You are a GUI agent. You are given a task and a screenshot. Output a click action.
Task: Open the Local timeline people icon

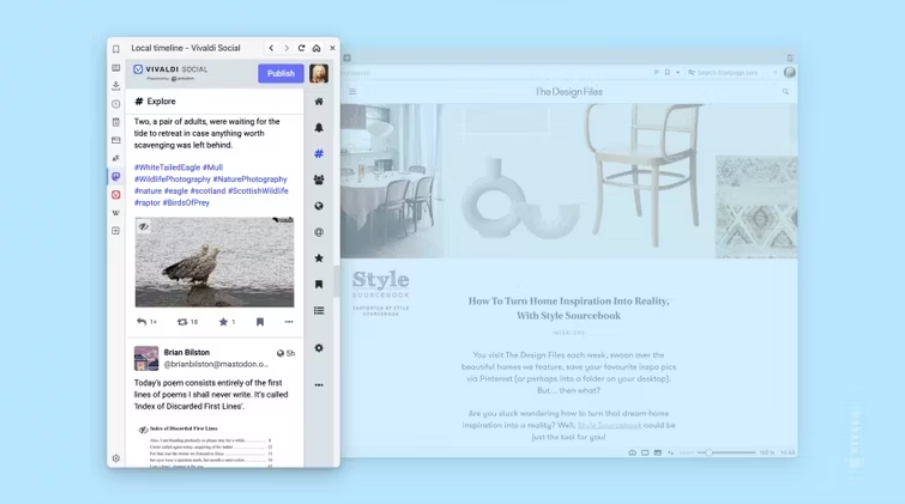(x=319, y=180)
